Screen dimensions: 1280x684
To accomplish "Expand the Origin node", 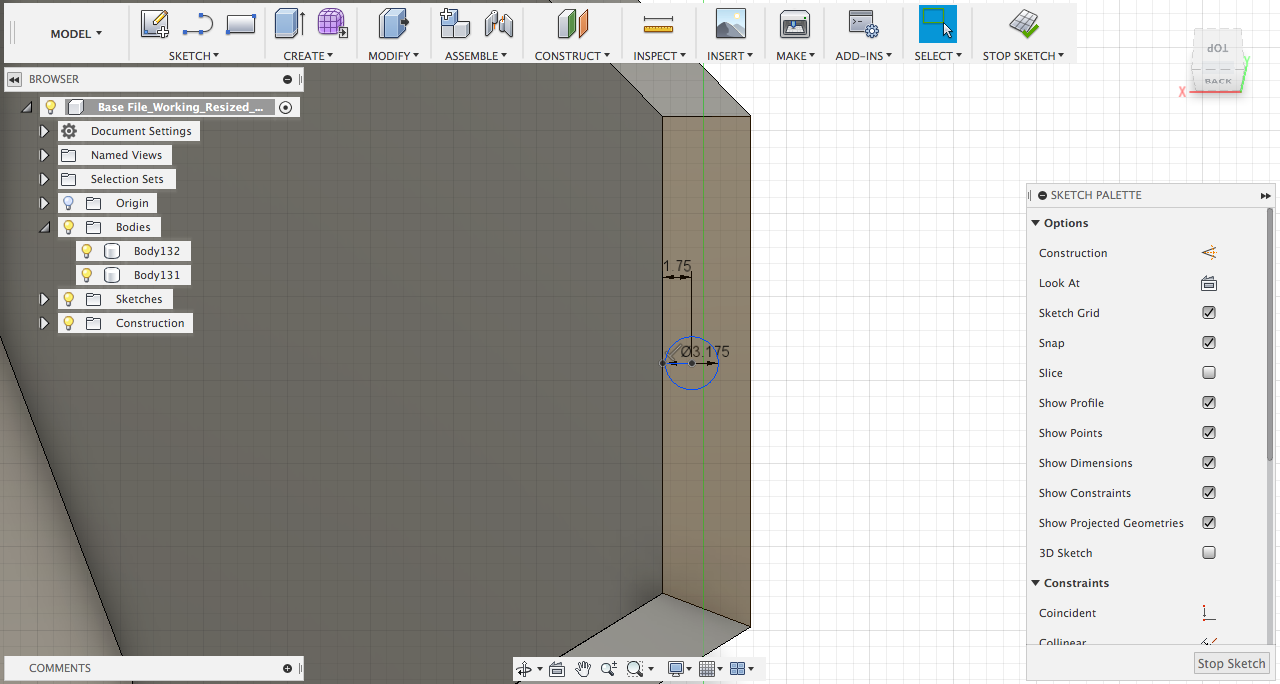I will tap(44, 203).
